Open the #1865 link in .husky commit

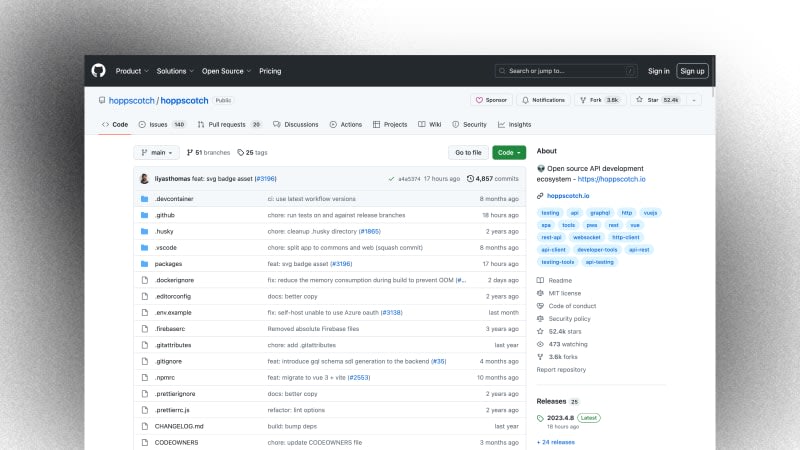(x=369, y=232)
